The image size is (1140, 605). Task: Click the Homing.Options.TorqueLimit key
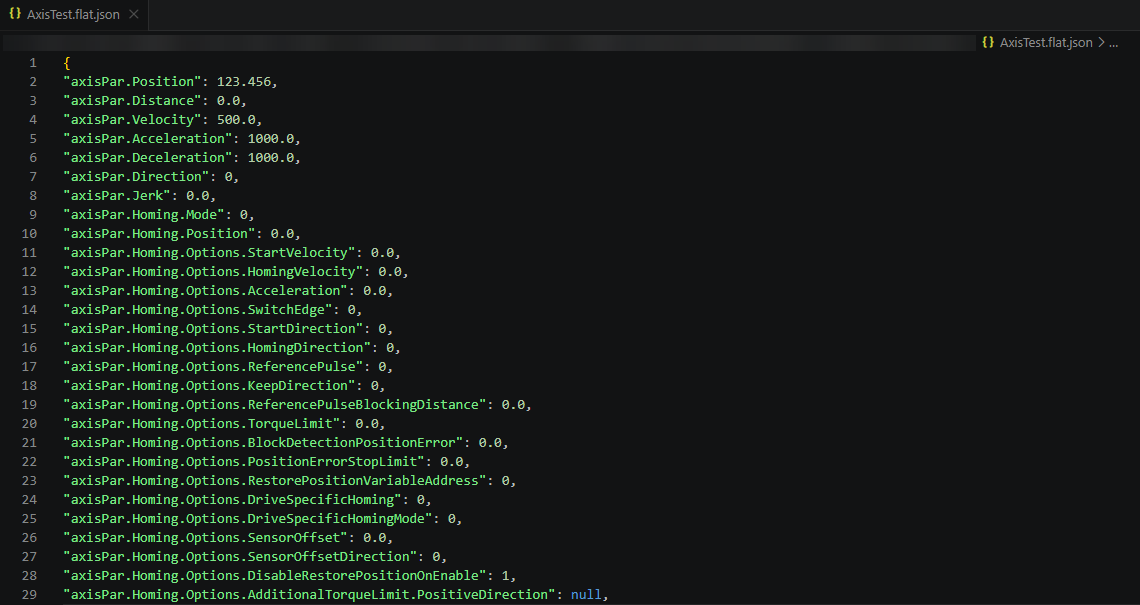pos(202,423)
